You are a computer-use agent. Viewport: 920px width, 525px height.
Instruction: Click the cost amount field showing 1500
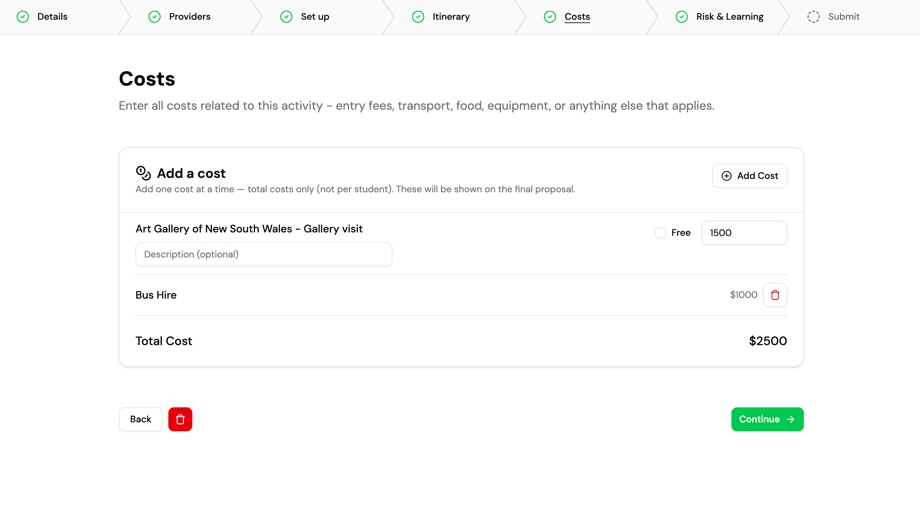(744, 233)
